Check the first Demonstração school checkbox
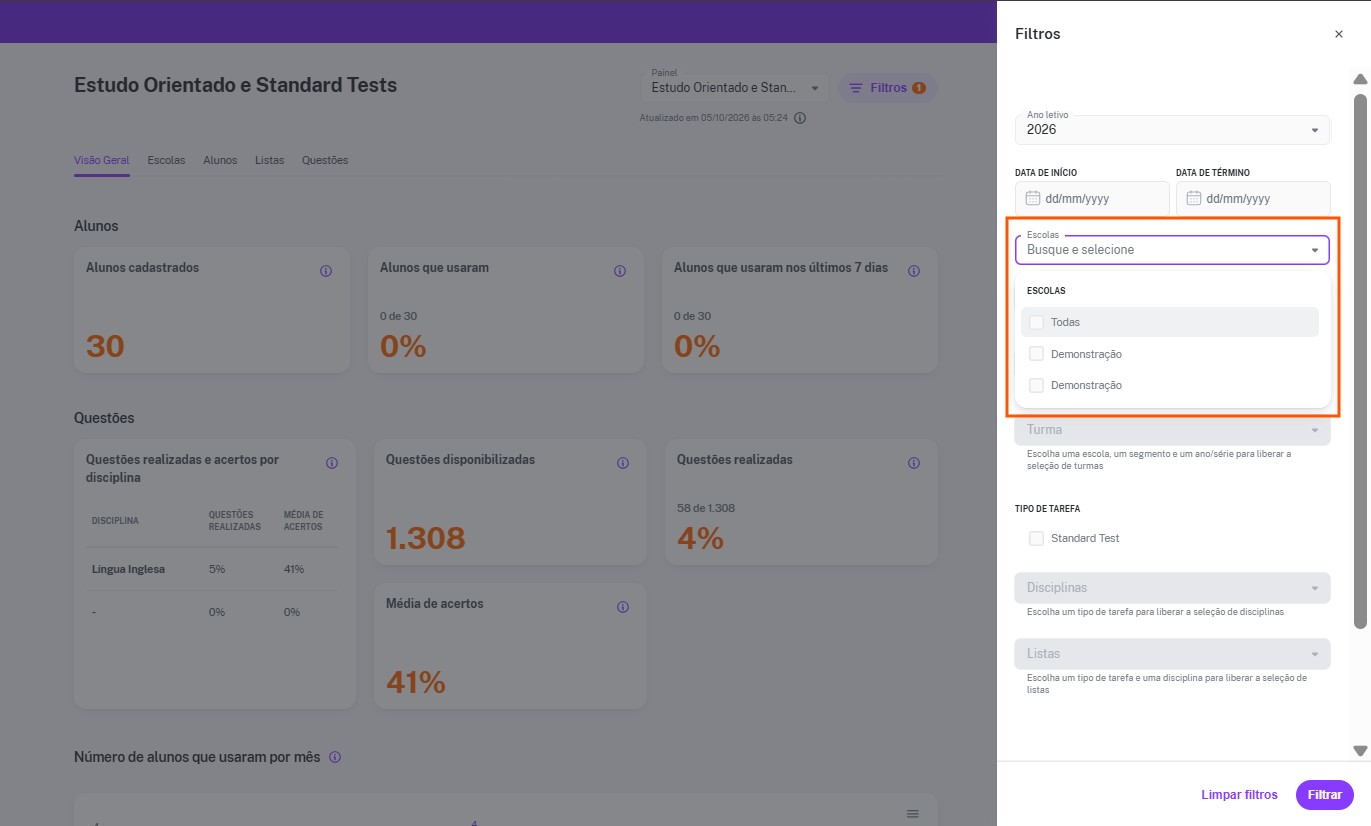 [x=1037, y=354]
